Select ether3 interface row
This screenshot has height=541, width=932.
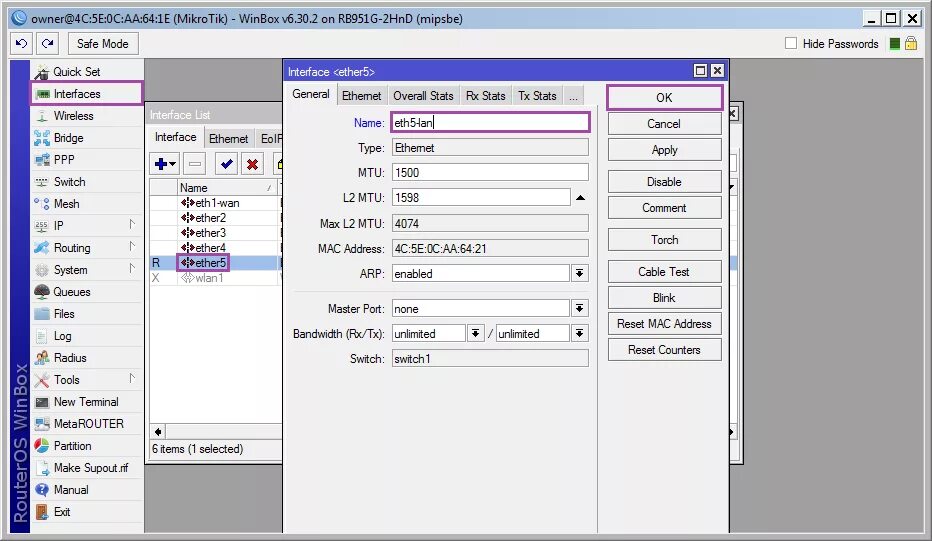pos(215,232)
